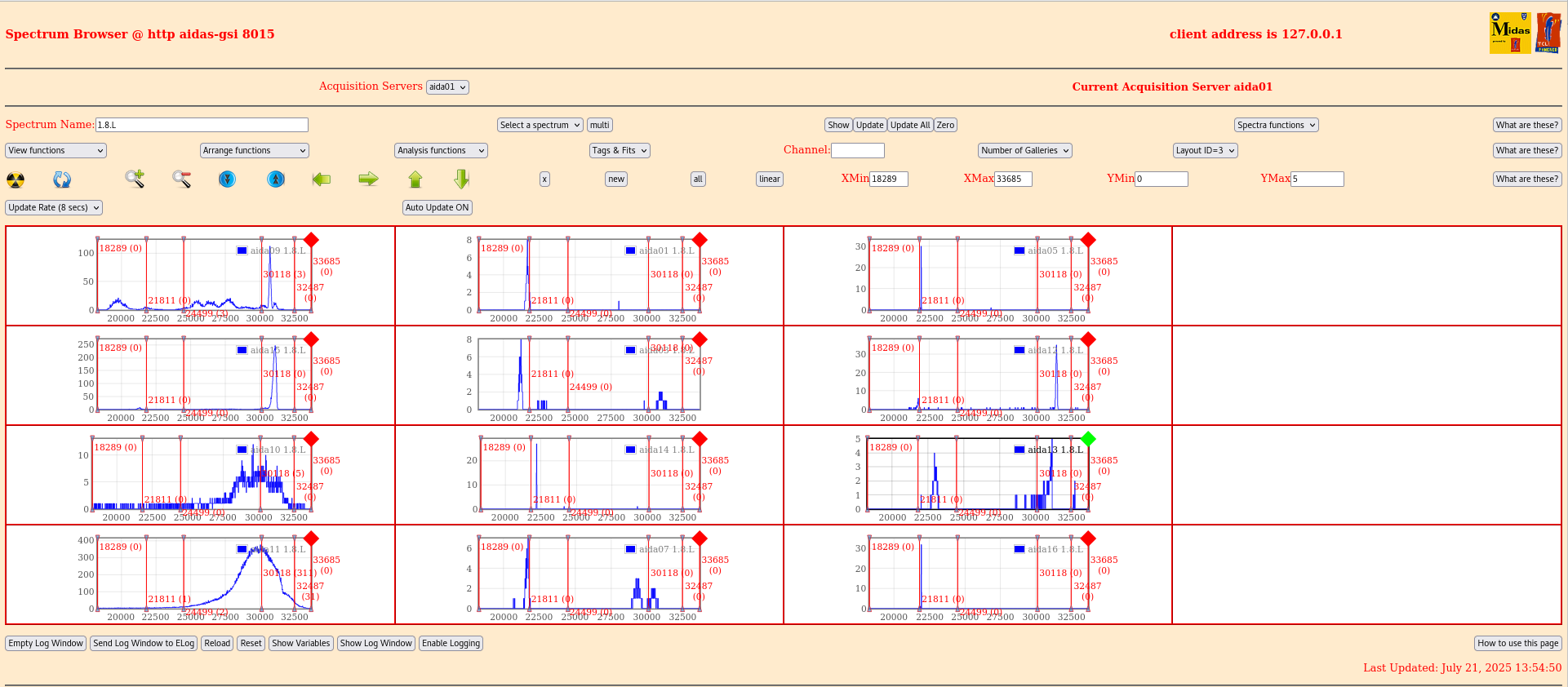Click the red diamond on the aida15 plot
This screenshot has height=687, width=1568.
pyautogui.click(x=311, y=339)
